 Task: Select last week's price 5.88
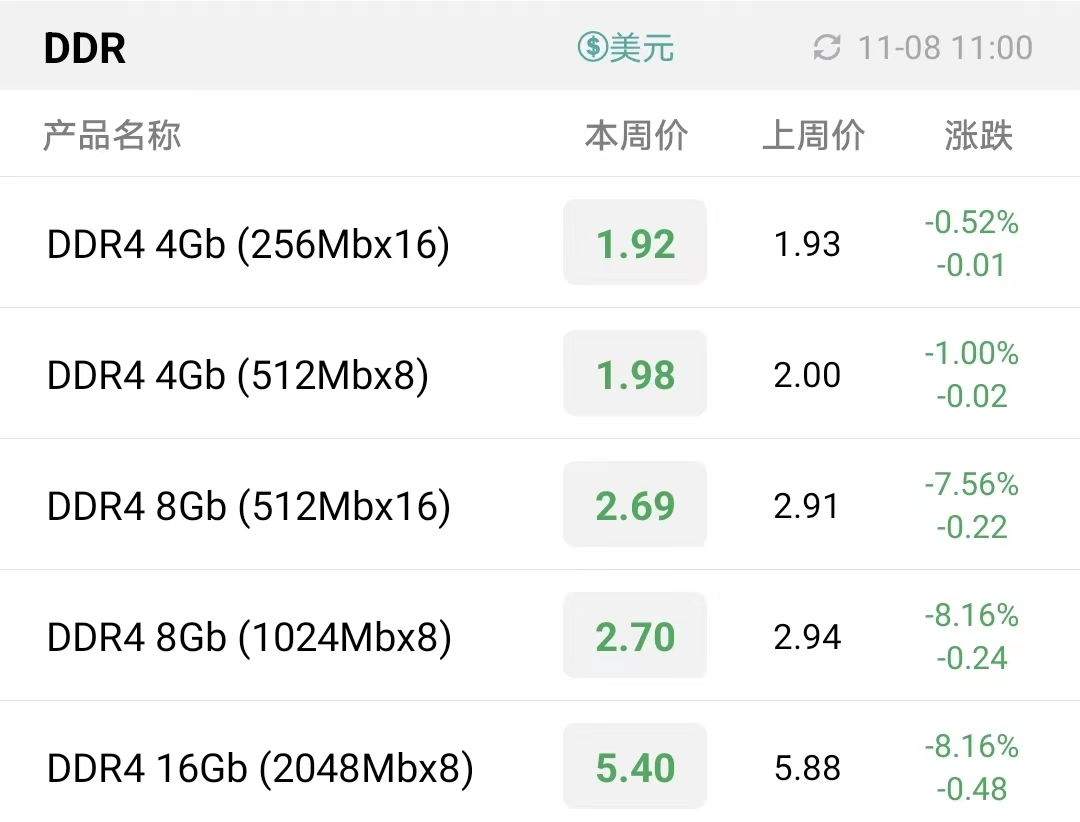point(807,768)
